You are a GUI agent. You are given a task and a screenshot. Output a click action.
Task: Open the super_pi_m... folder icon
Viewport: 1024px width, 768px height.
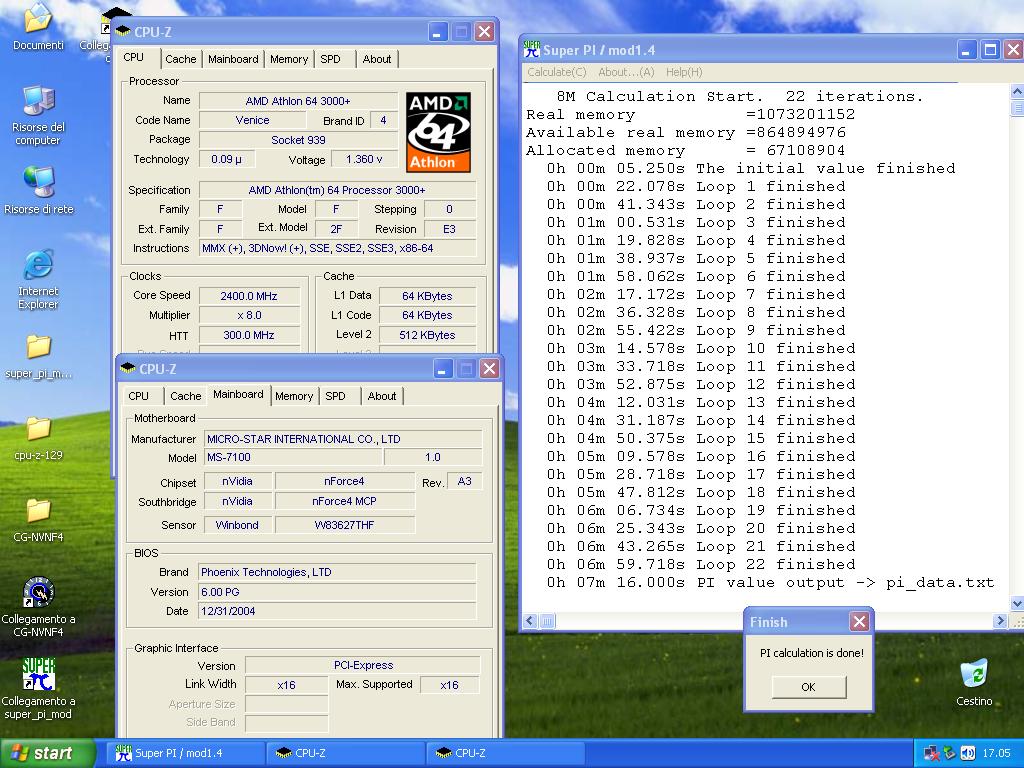click(38, 347)
